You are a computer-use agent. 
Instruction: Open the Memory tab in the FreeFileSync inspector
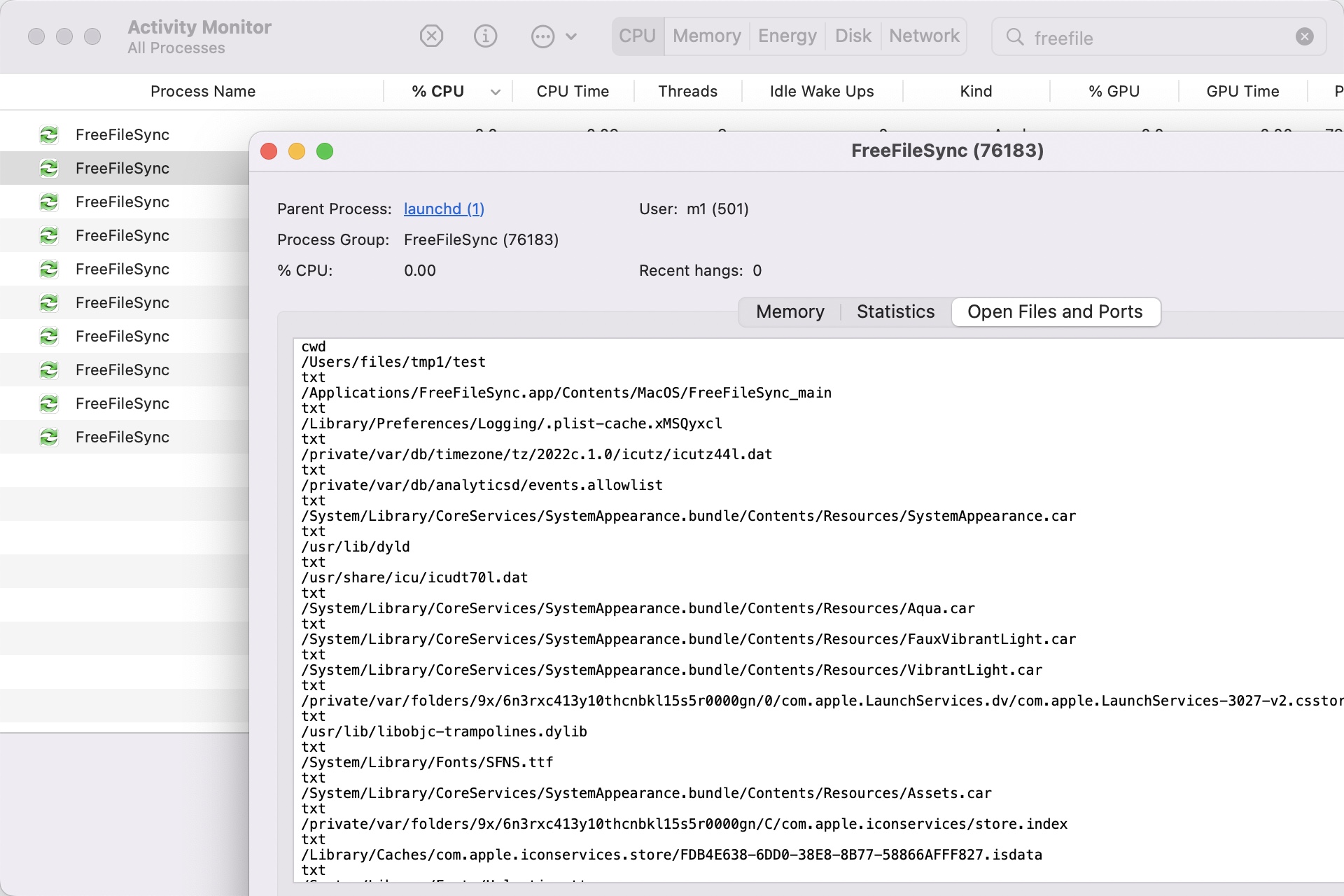click(790, 311)
